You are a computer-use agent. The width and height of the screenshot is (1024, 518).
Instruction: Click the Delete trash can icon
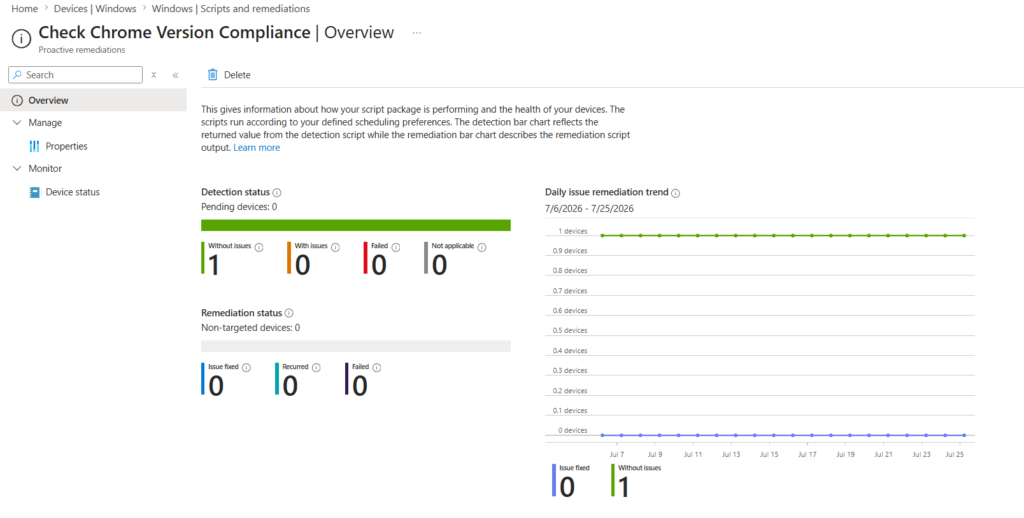(x=212, y=74)
